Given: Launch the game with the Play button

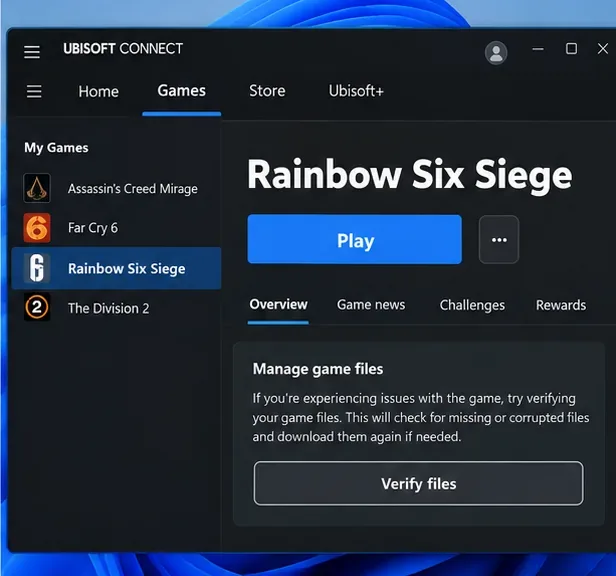Looking at the screenshot, I should [355, 239].
